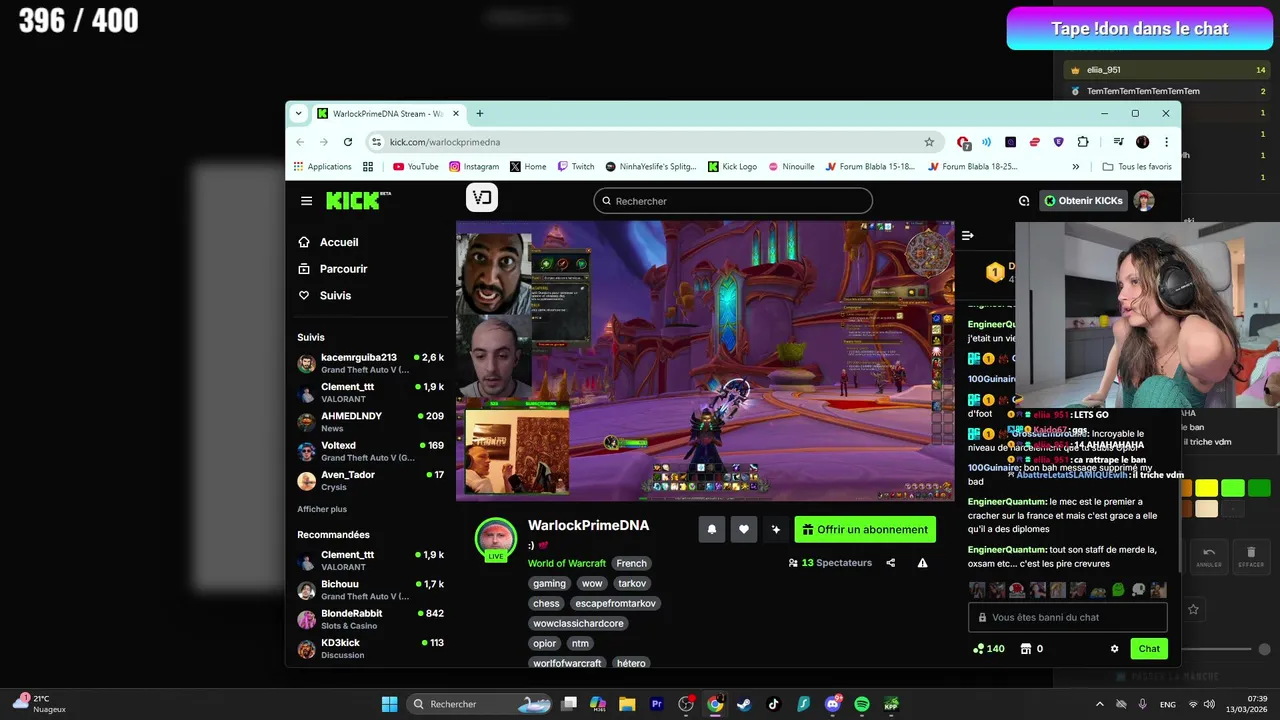Open the Twitch bookmark
Viewport: 1280px width, 720px height.
[x=576, y=167]
